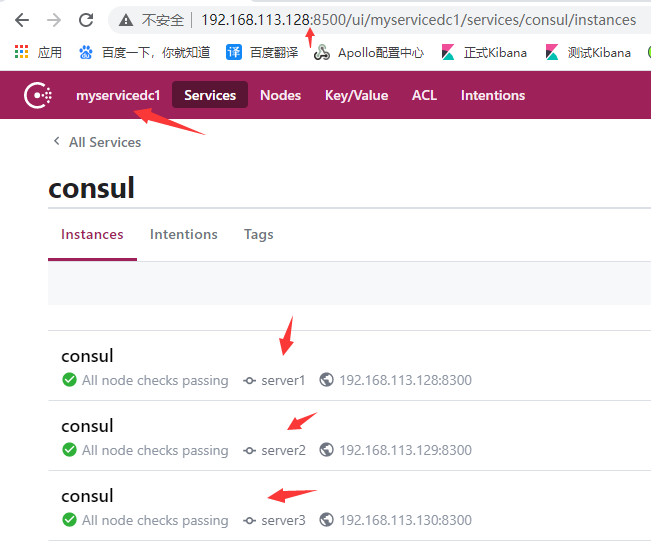Click the globe icon beside 192.168.113.130:8300
Viewport: 651px width, 558px height.
[326, 520]
